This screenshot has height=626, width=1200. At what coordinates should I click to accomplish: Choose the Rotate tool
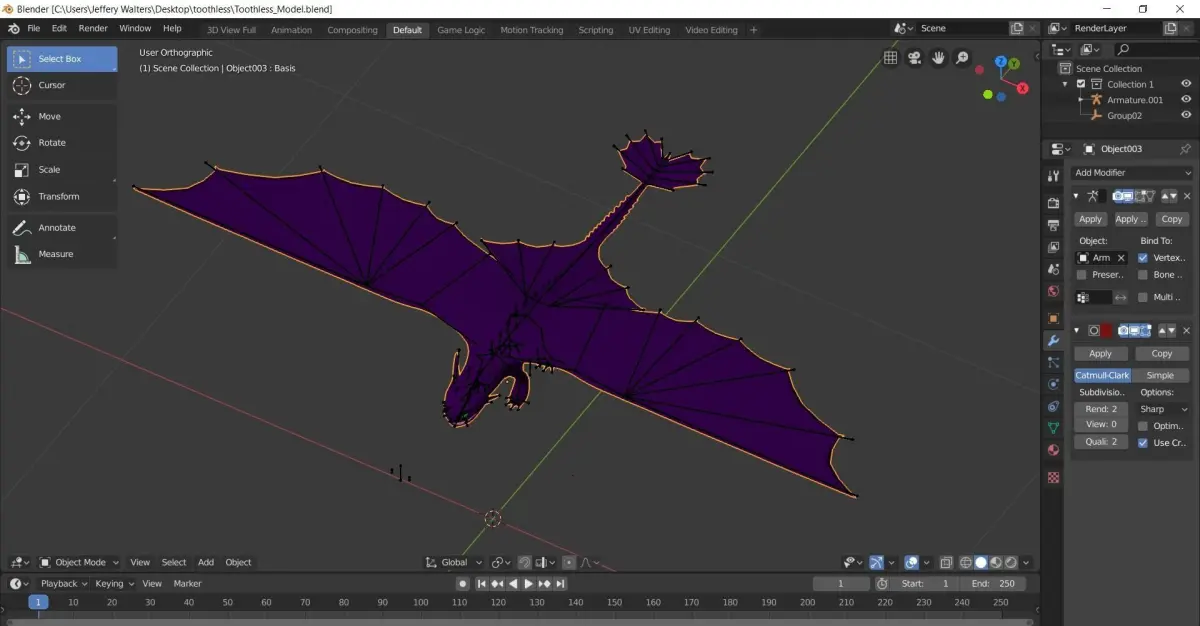(x=52, y=143)
